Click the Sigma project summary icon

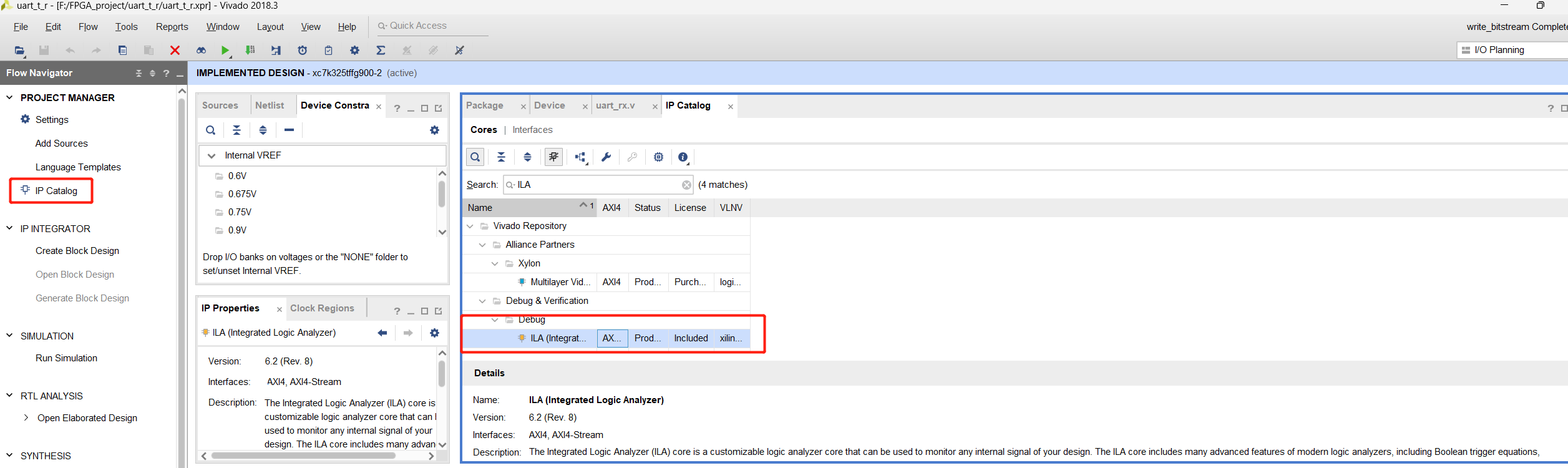coord(381,51)
